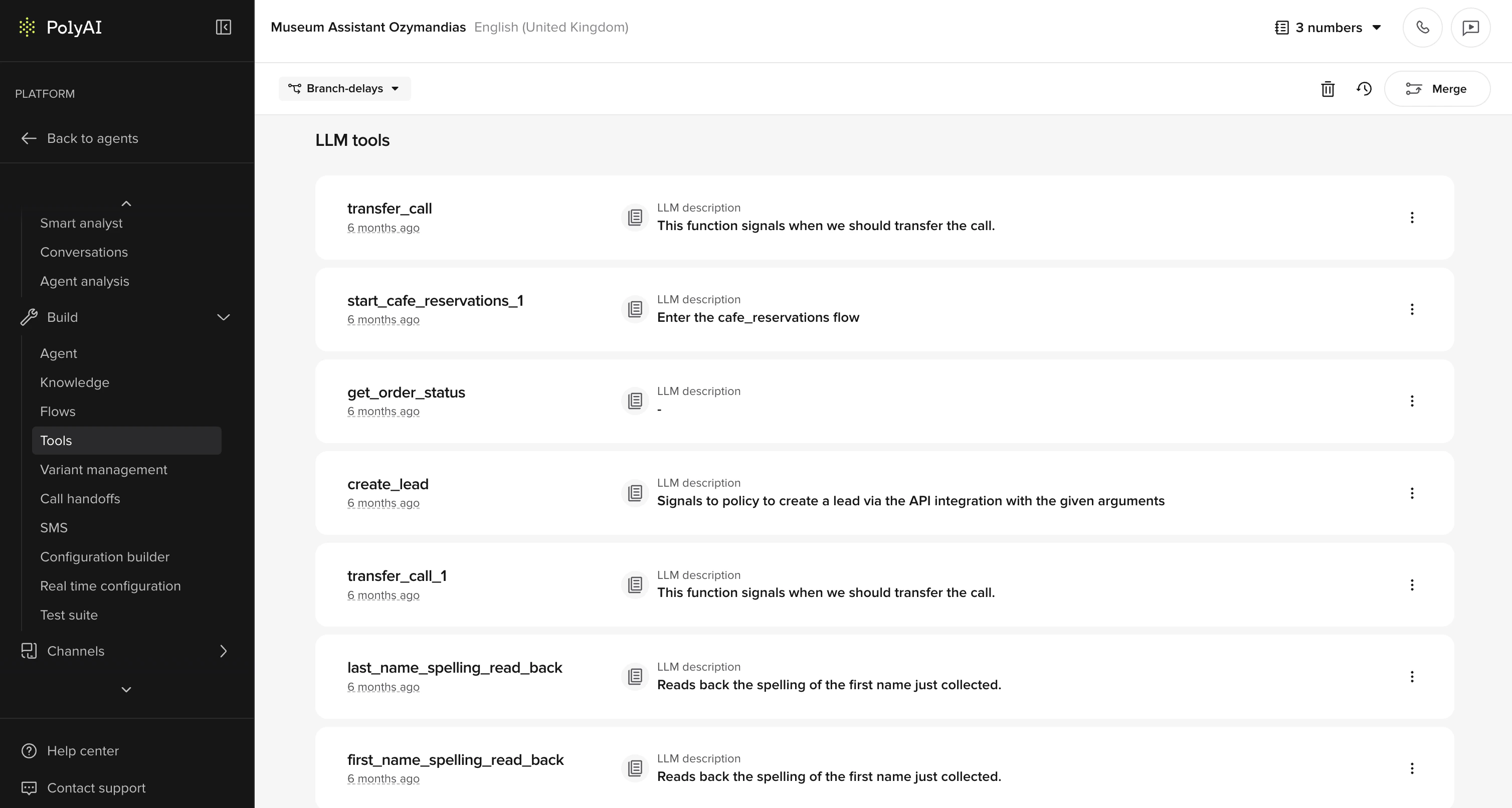The width and height of the screenshot is (1512, 808).
Task: Click the Merge button
Action: click(1437, 89)
